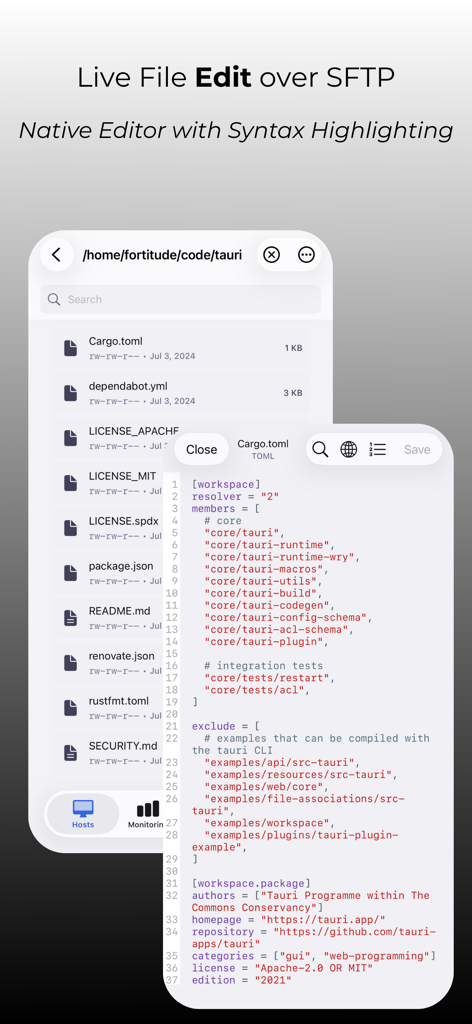Tap the circled X icon next to the path
This screenshot has height=1024, width=472.
(272, 255)
